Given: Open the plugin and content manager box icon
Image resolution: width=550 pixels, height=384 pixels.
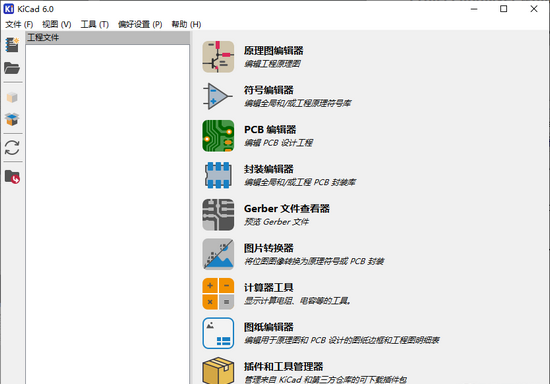Looking at the screenshot, I should coord(218,371).
